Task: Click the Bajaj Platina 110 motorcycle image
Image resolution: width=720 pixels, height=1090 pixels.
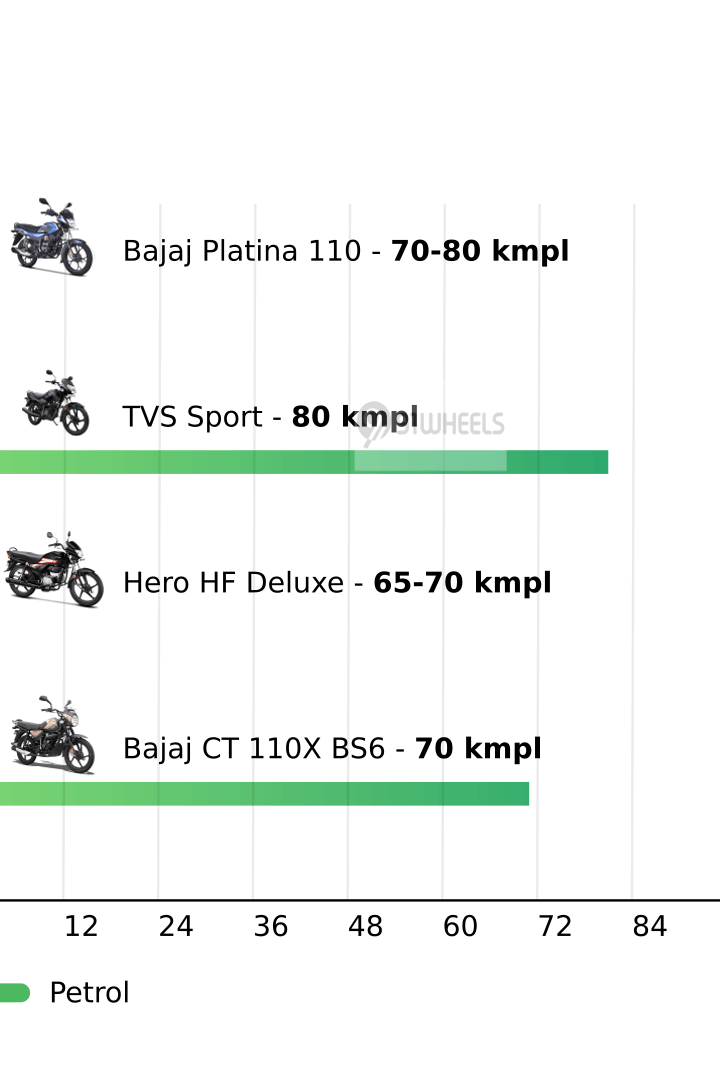Action: coord(52,237)
